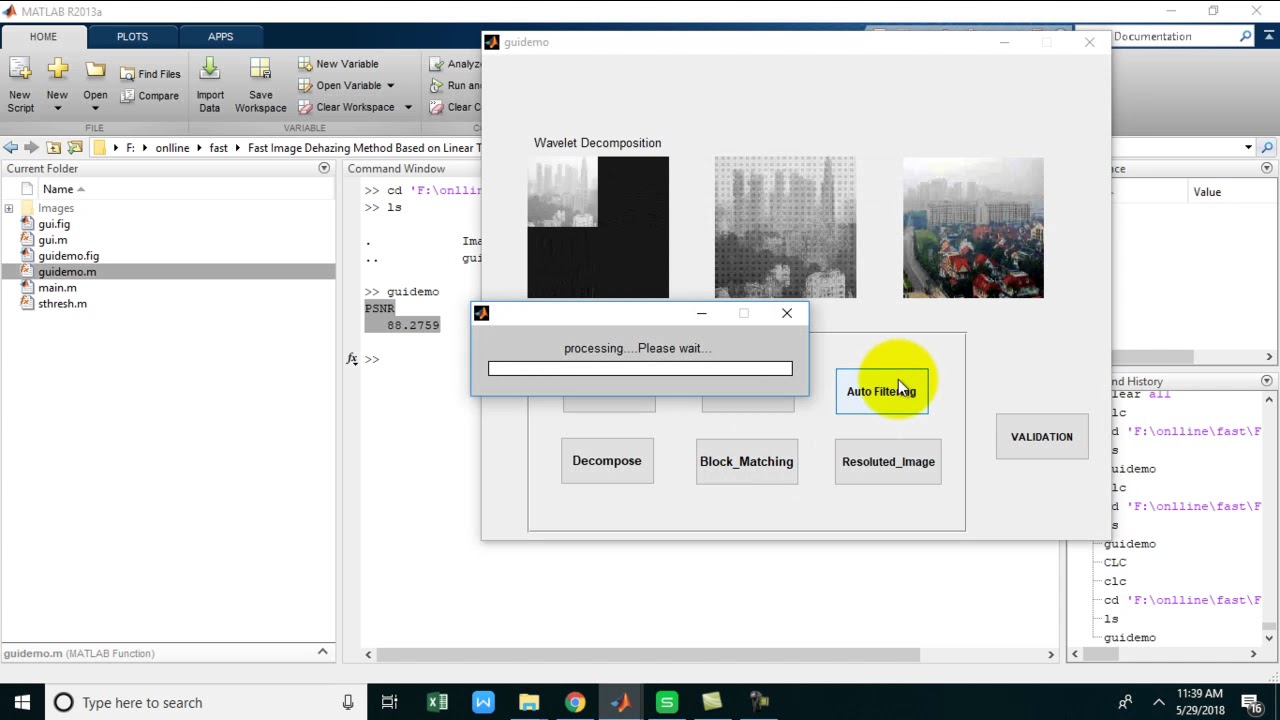
Task: Open the address bar path dropdown
Action: [x=1248, y=147]
